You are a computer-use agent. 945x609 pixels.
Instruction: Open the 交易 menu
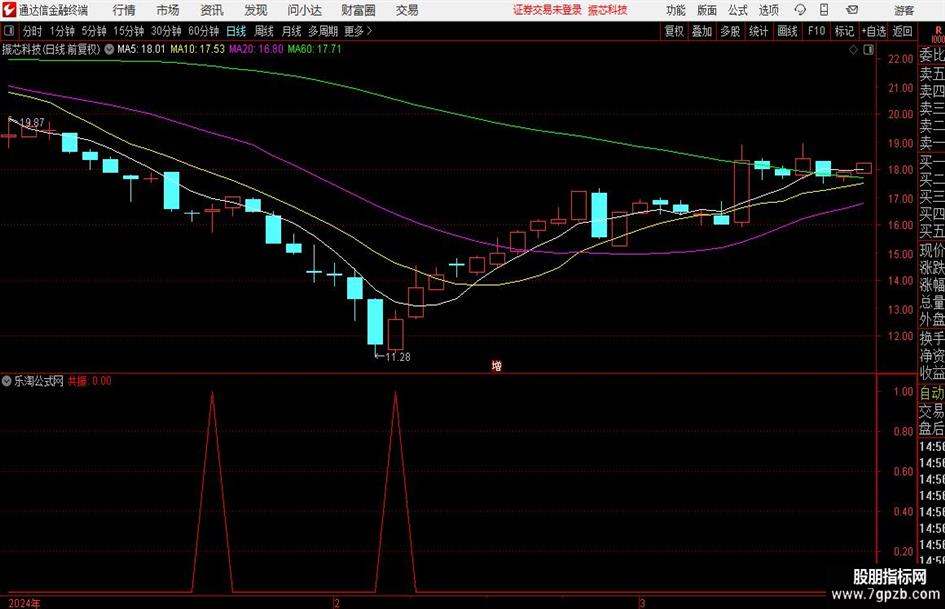click(x=407, y=10)
